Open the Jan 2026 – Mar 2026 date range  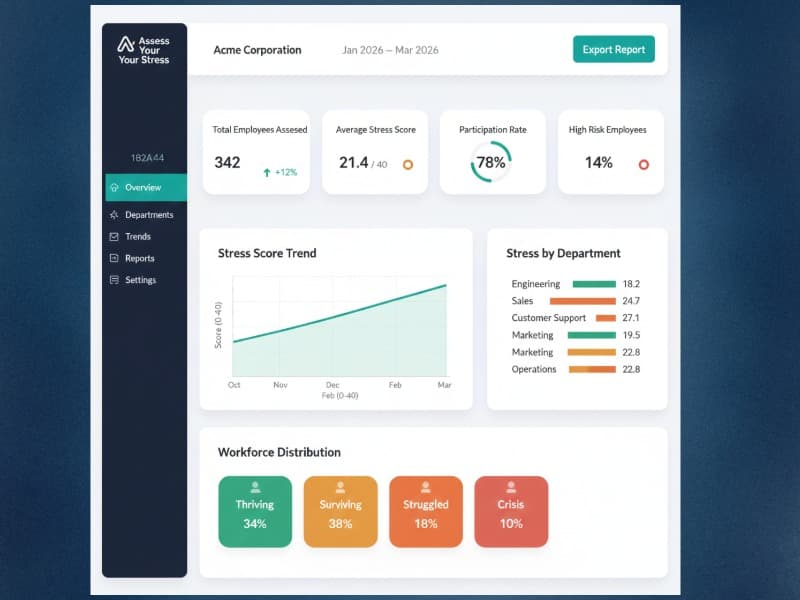(391, 49)
